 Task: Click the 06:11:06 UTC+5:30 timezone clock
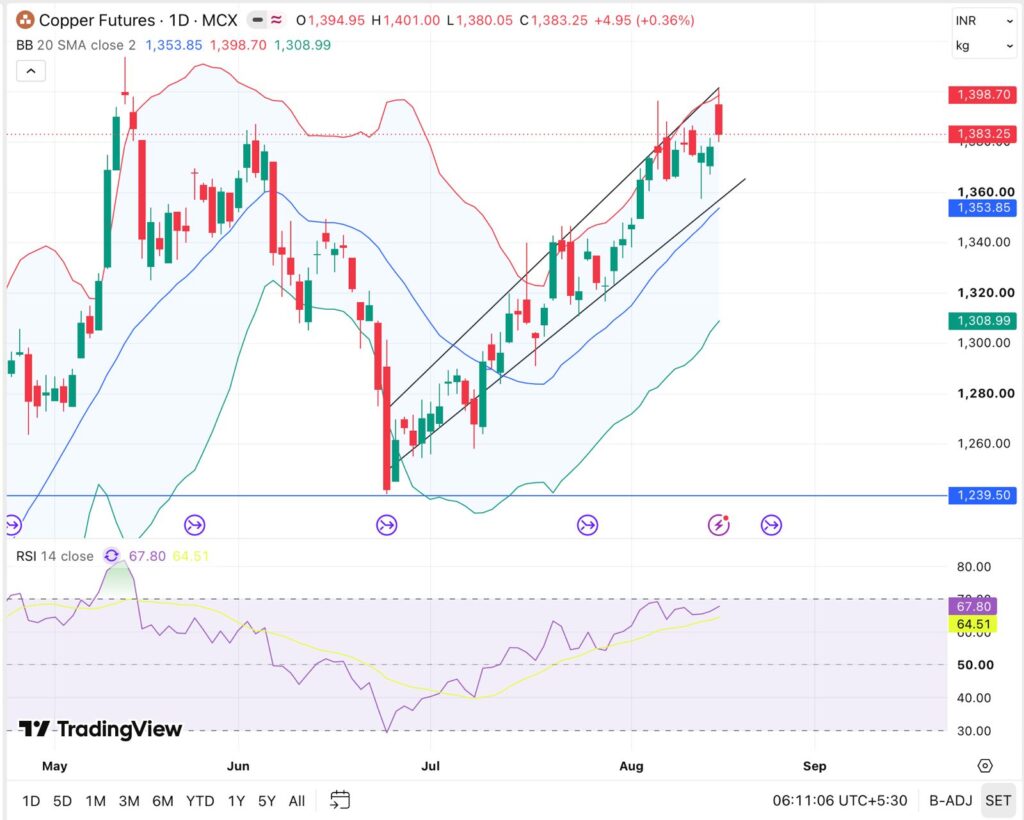tap(840, 800)
